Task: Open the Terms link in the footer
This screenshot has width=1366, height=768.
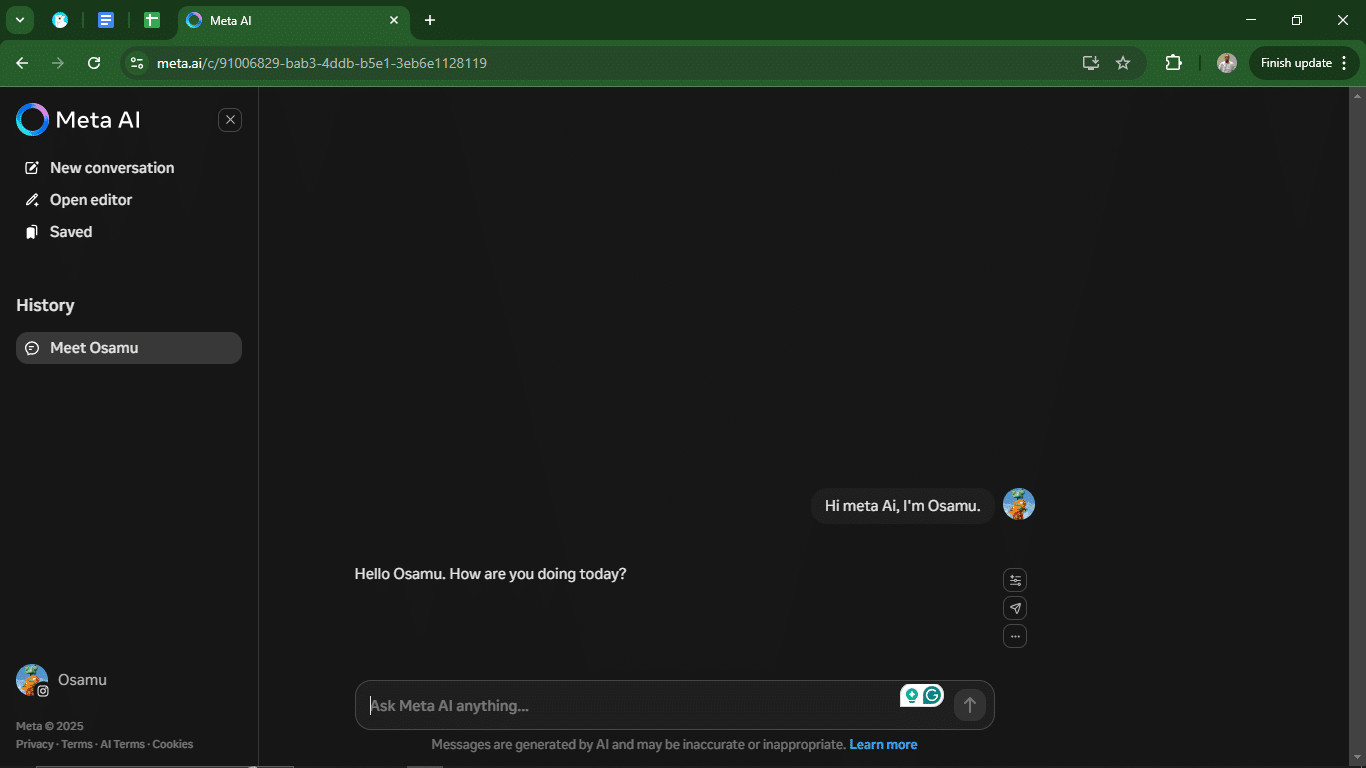Action: coord(77,744)
